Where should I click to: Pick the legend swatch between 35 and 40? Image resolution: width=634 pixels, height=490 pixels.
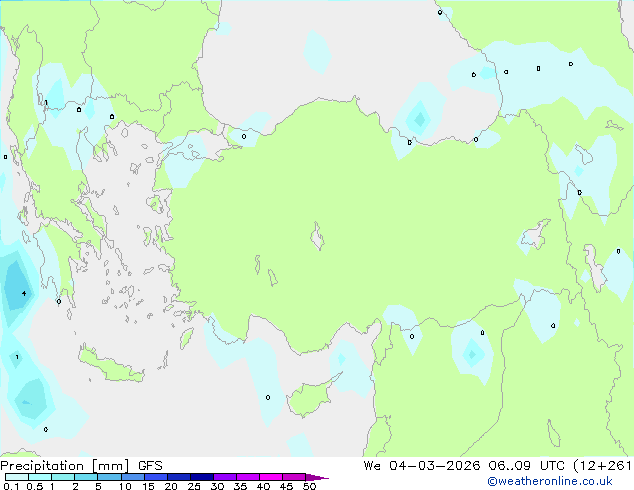[248, 477]
